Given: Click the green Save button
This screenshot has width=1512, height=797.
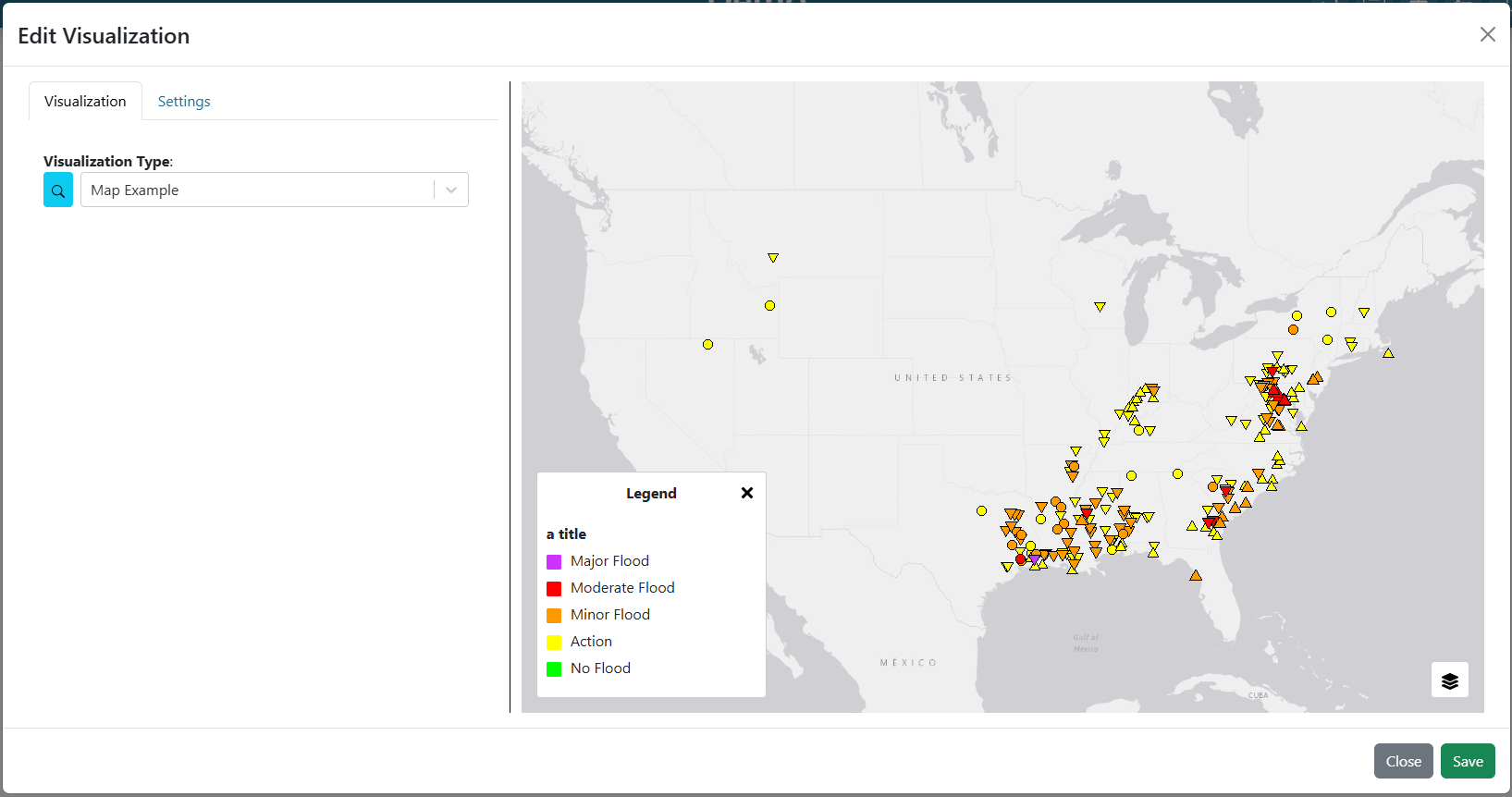Looking at the screenshot, I should (x=1468, y=761).
